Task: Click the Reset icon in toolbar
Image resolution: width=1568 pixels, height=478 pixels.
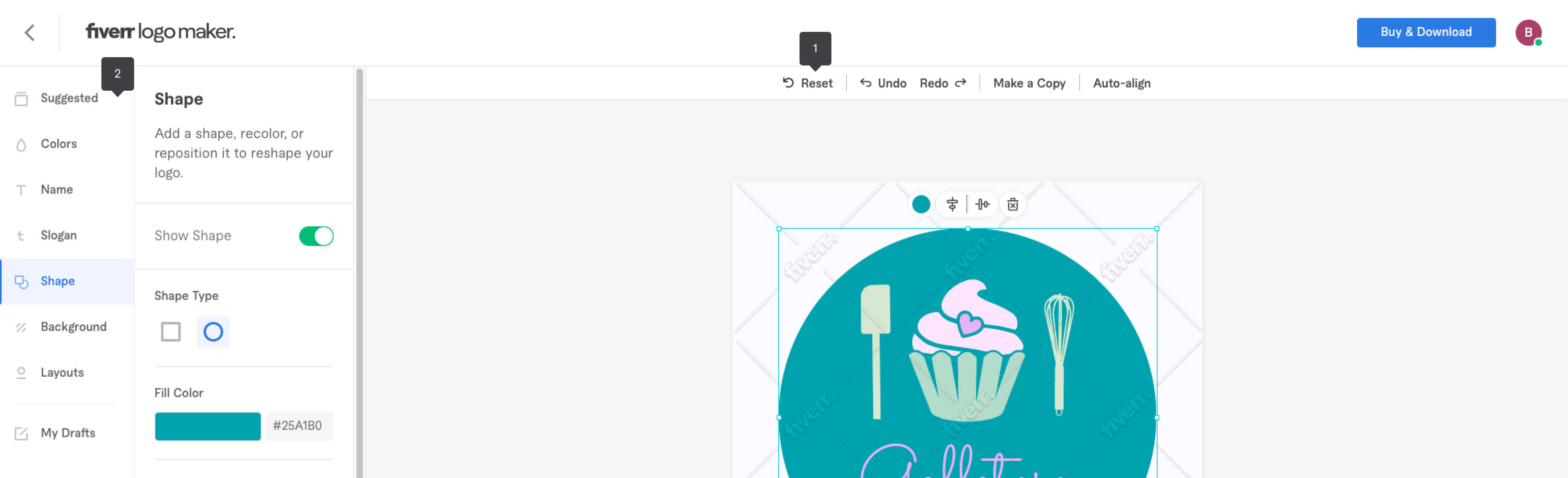Action: [x=788, y=83]
